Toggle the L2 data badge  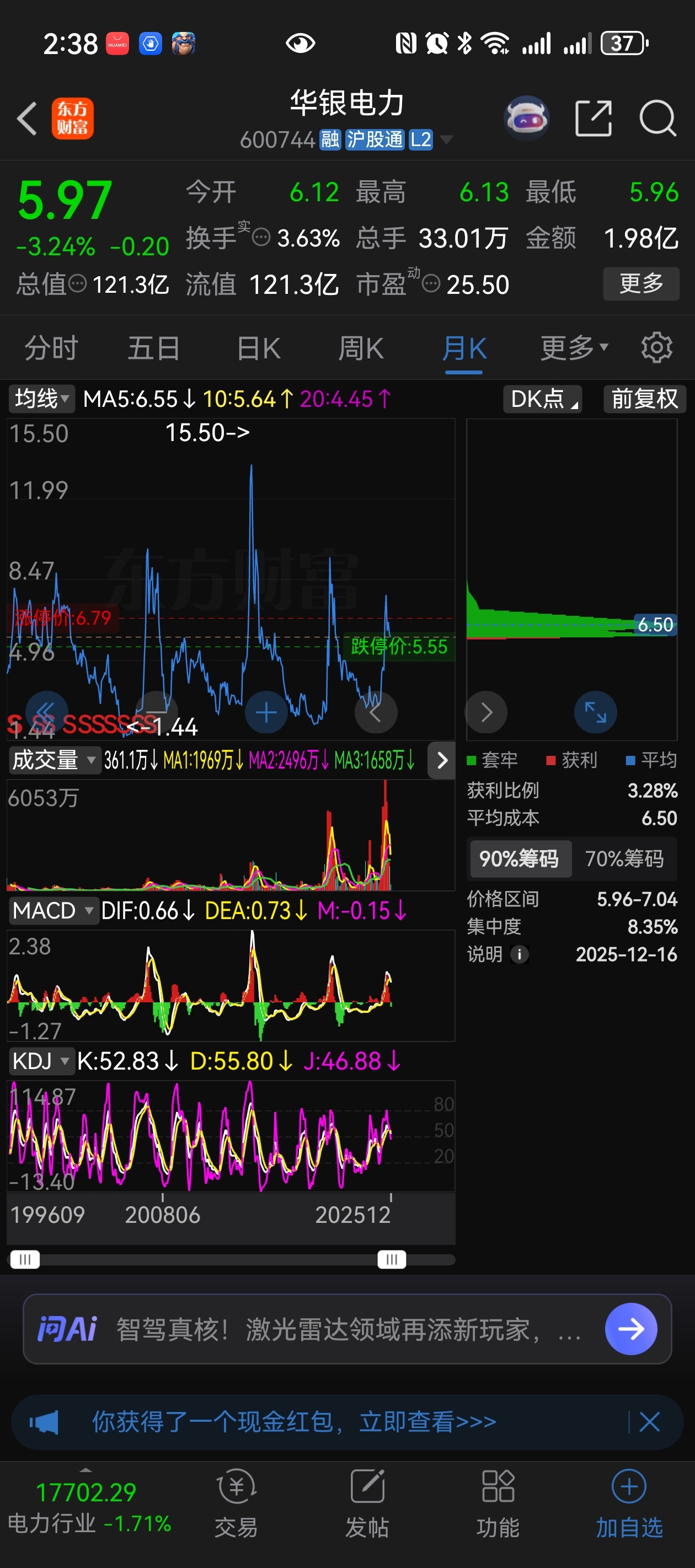point(421,139)
